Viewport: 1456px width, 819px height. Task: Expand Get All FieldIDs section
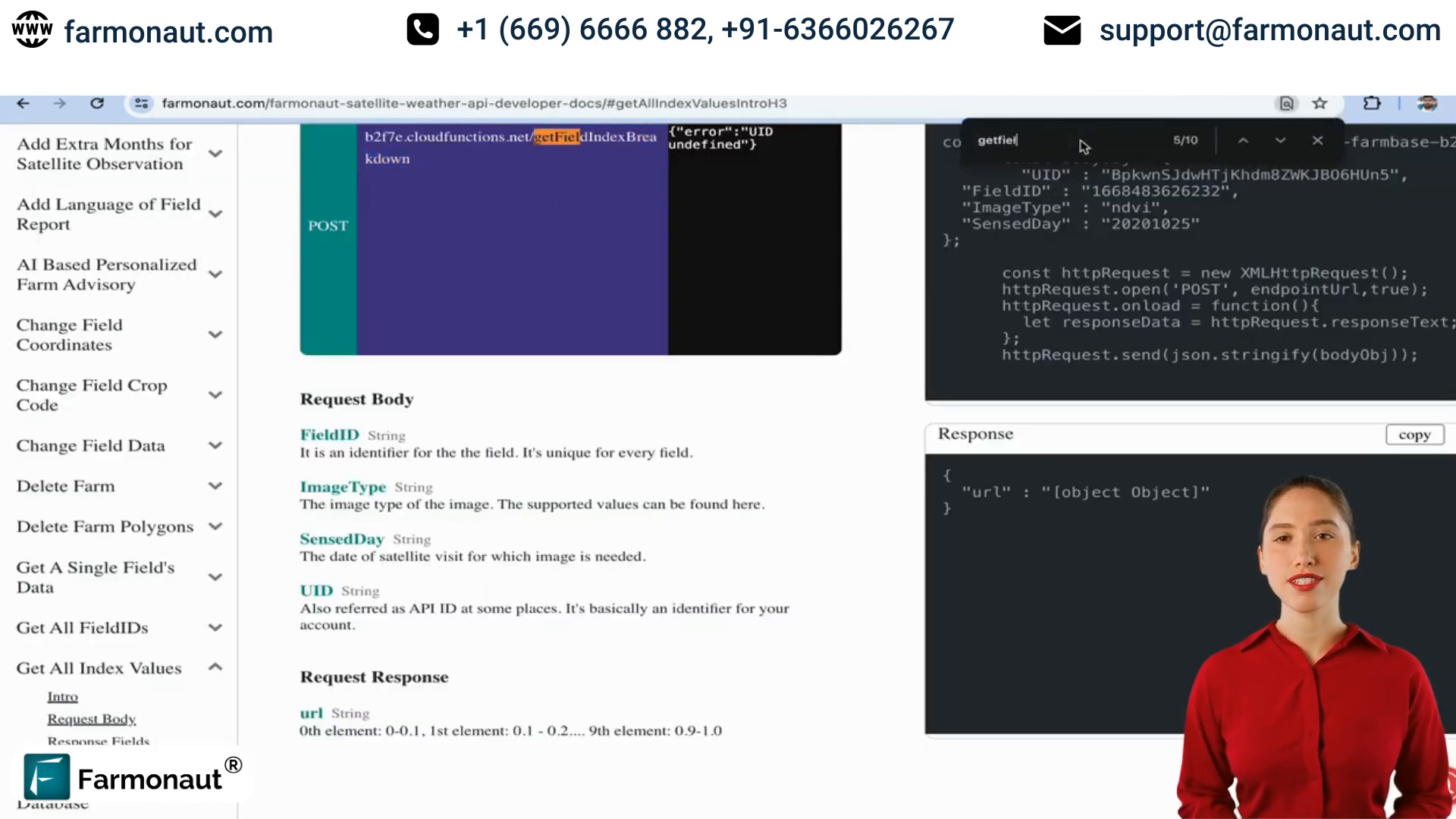pos(215,627)
